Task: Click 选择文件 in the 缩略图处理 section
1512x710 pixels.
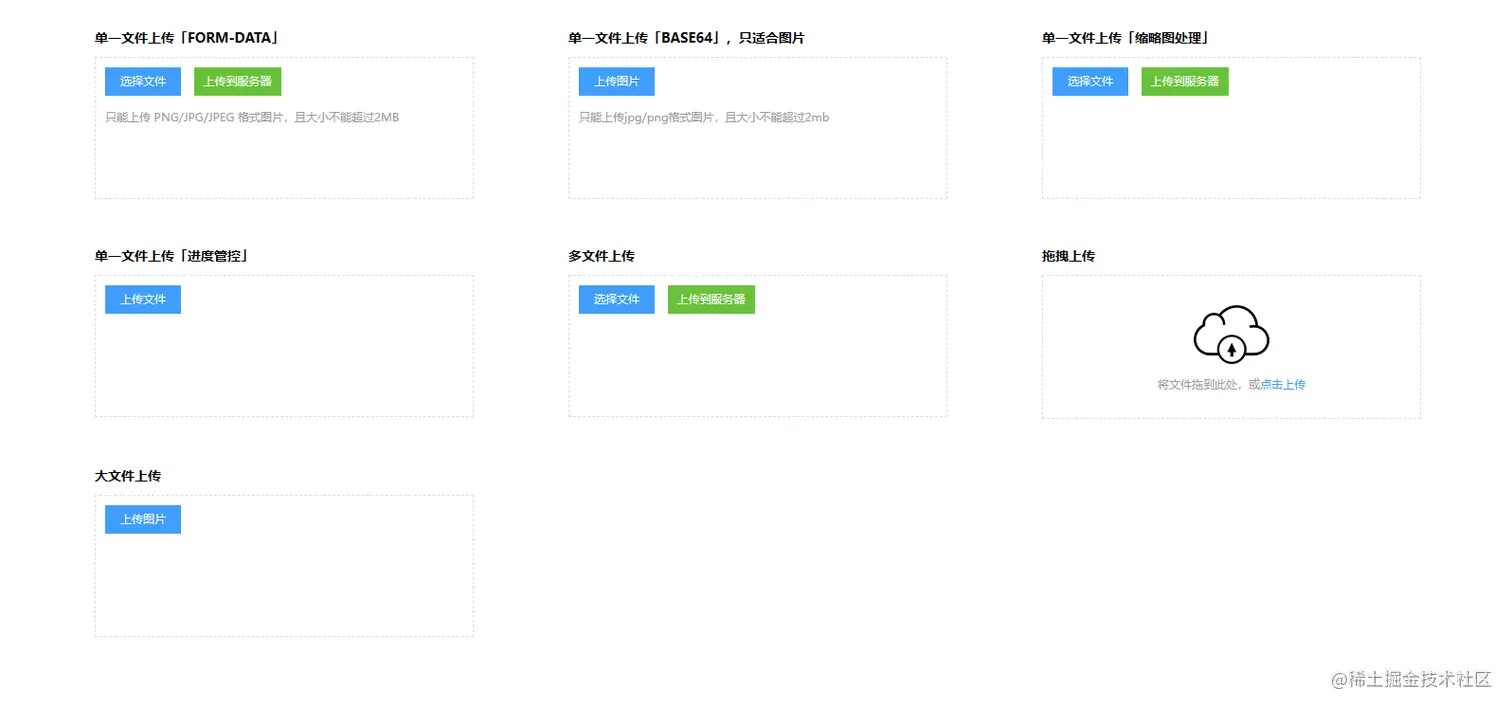Action: (1090, 81)
